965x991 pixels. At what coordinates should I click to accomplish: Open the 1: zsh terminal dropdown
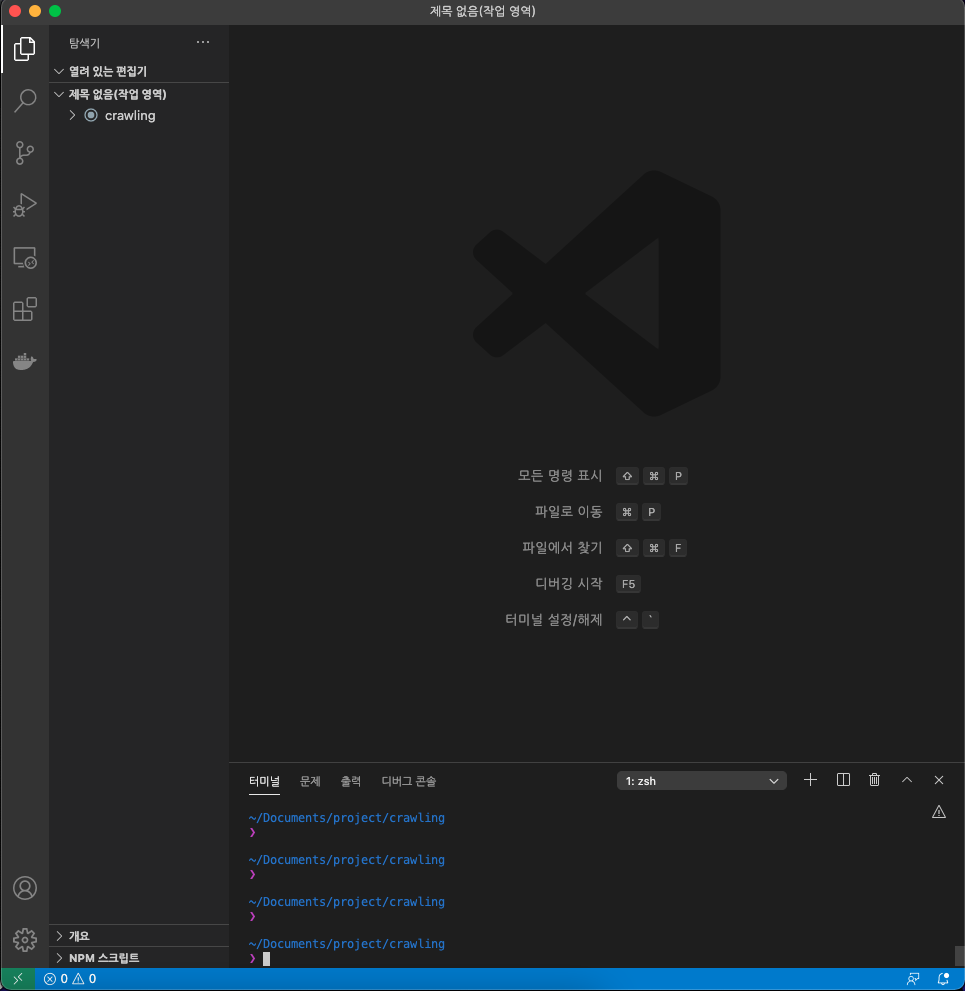[x=701, y=781]
